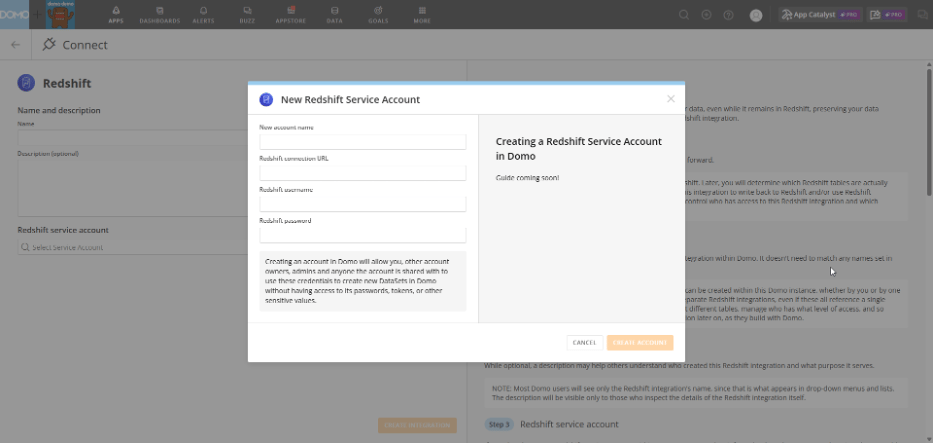
Task: Open the Apps menu in top navigation
Action: click(x=116, y=15)
